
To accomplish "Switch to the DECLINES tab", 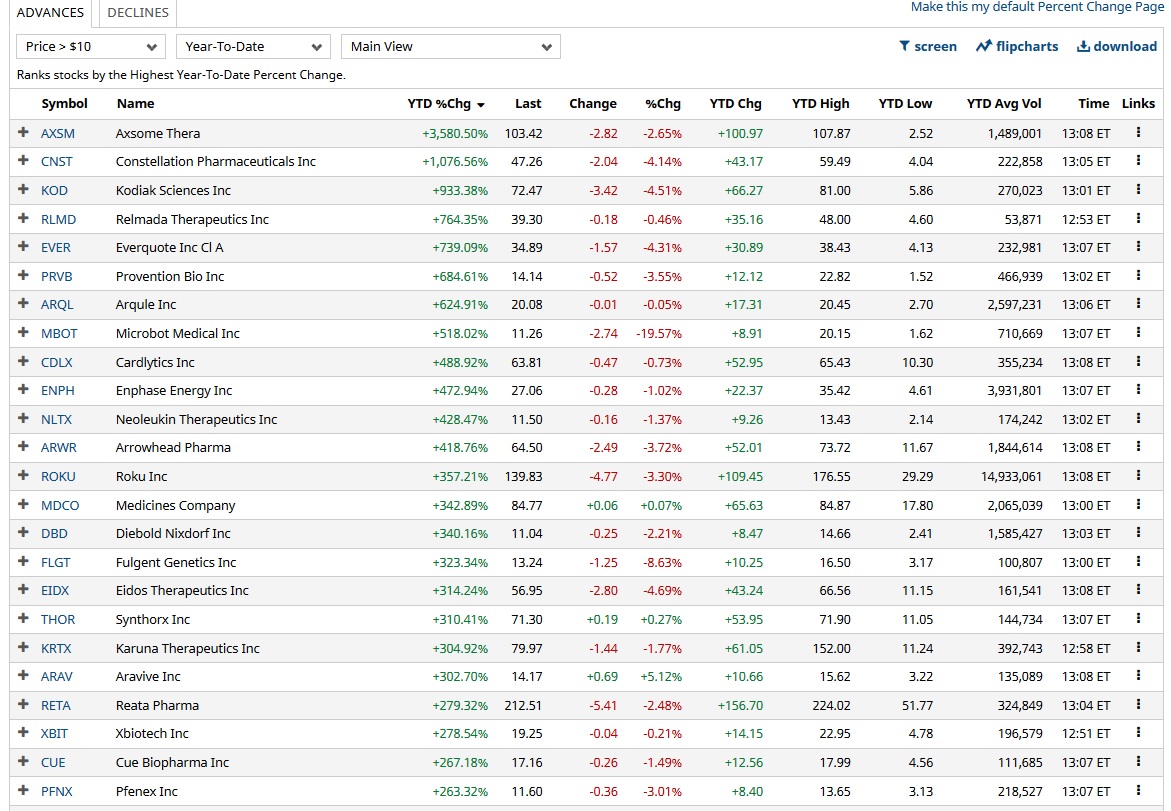I will 138,13.
